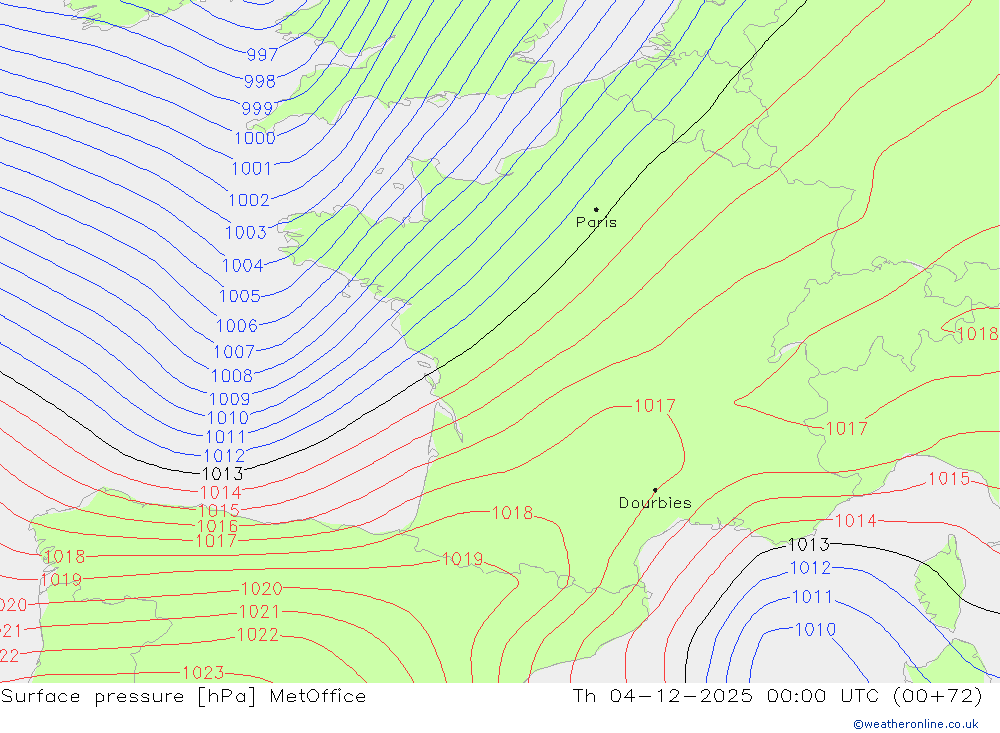Screen dimensions: 1000x733
Task: Select the 1001 isobar label
Action: tap(251, 169)
